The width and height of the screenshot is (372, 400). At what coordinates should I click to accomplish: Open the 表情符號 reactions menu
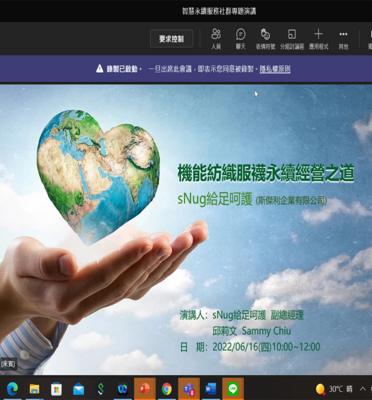click(x=265, y=39)
